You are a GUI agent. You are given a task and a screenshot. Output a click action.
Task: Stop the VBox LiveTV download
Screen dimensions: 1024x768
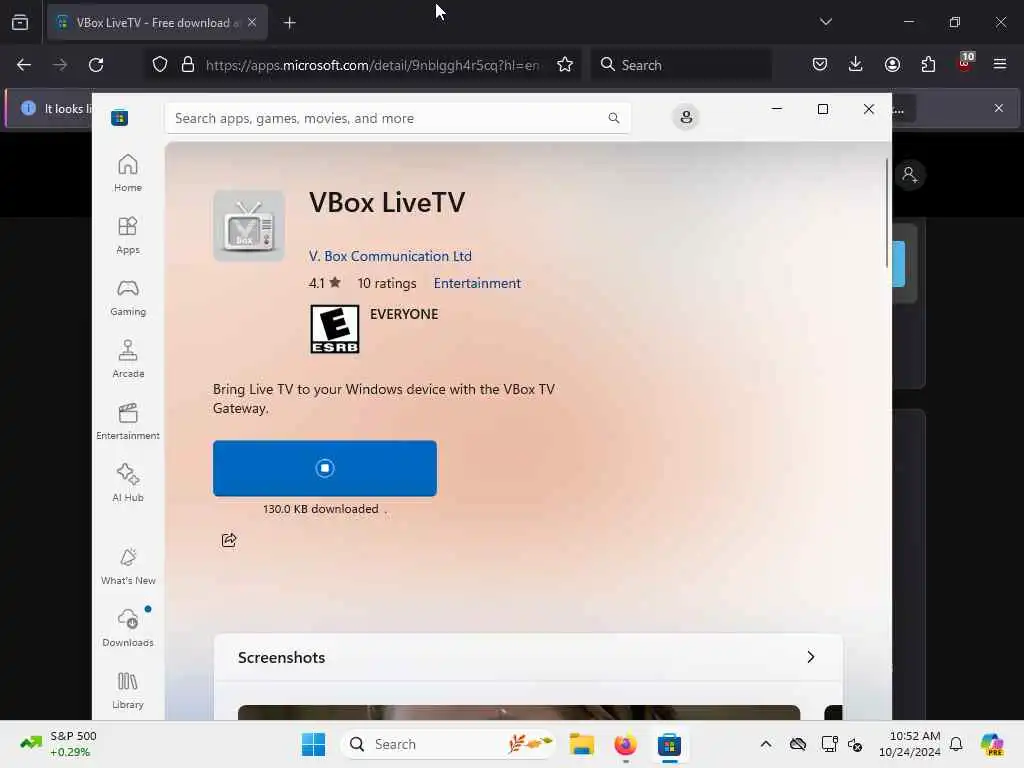click(325, 468)
